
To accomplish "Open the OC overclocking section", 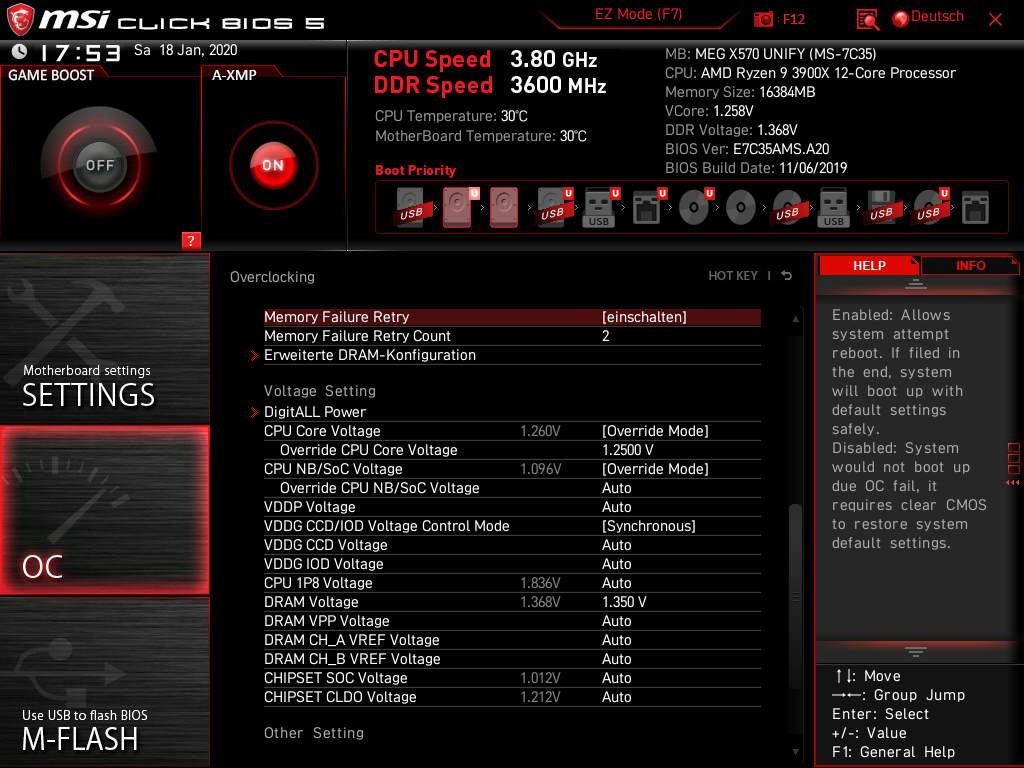I will (104, 510).
